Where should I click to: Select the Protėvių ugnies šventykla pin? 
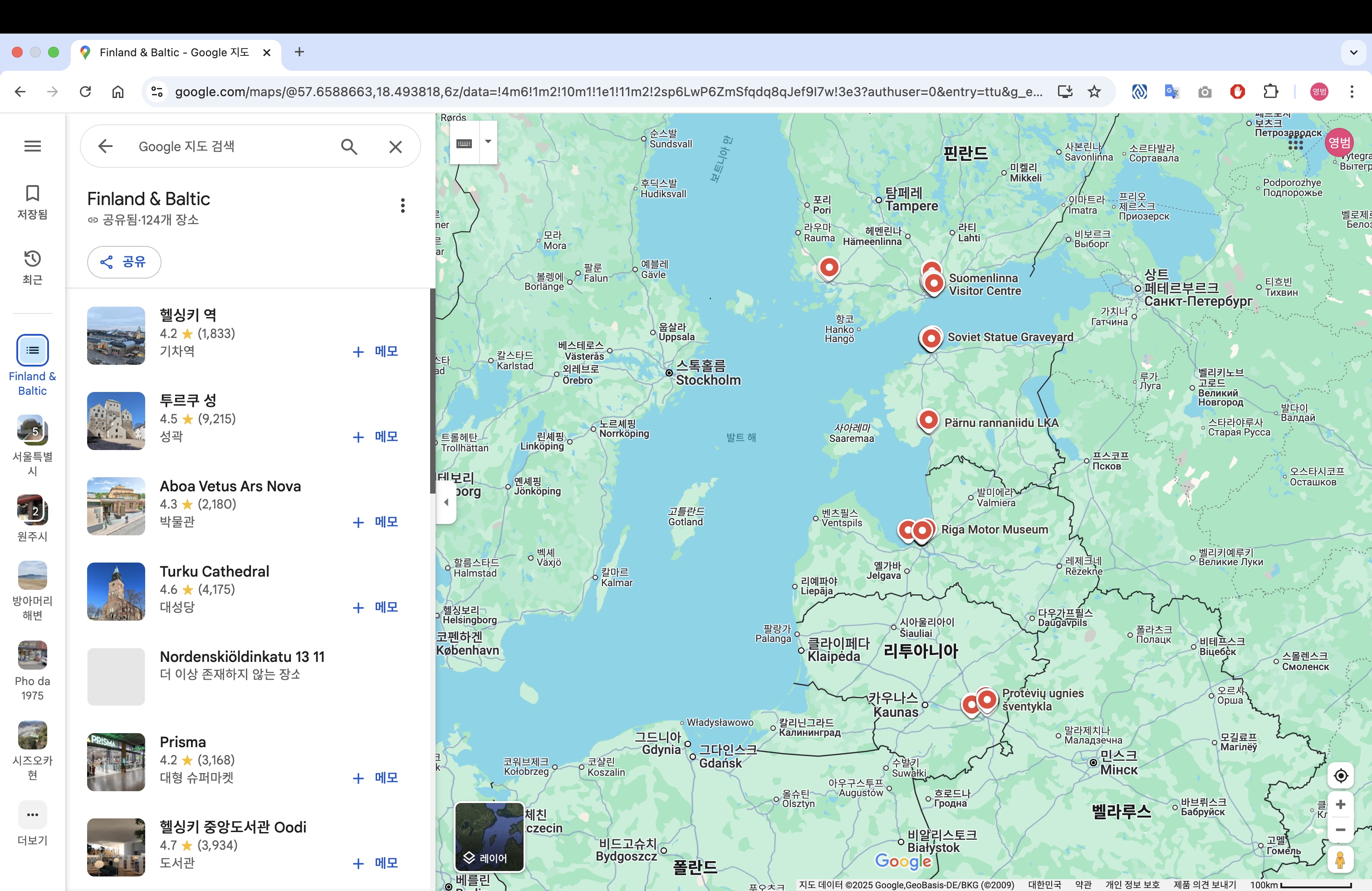987,700
